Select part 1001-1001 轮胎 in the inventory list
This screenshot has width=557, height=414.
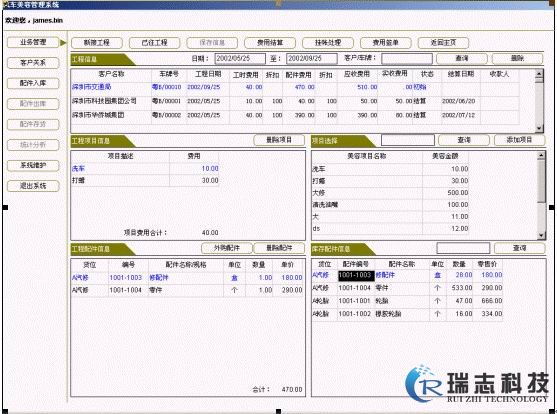(x=407, y=301)
